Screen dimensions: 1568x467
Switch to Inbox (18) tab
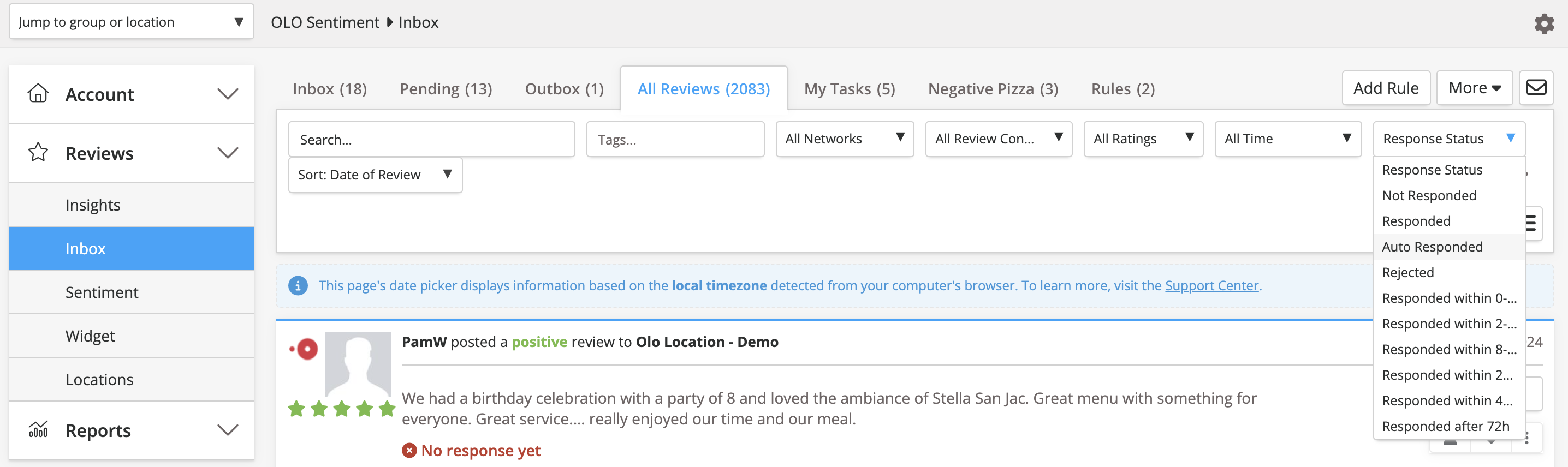pos(329,89)
